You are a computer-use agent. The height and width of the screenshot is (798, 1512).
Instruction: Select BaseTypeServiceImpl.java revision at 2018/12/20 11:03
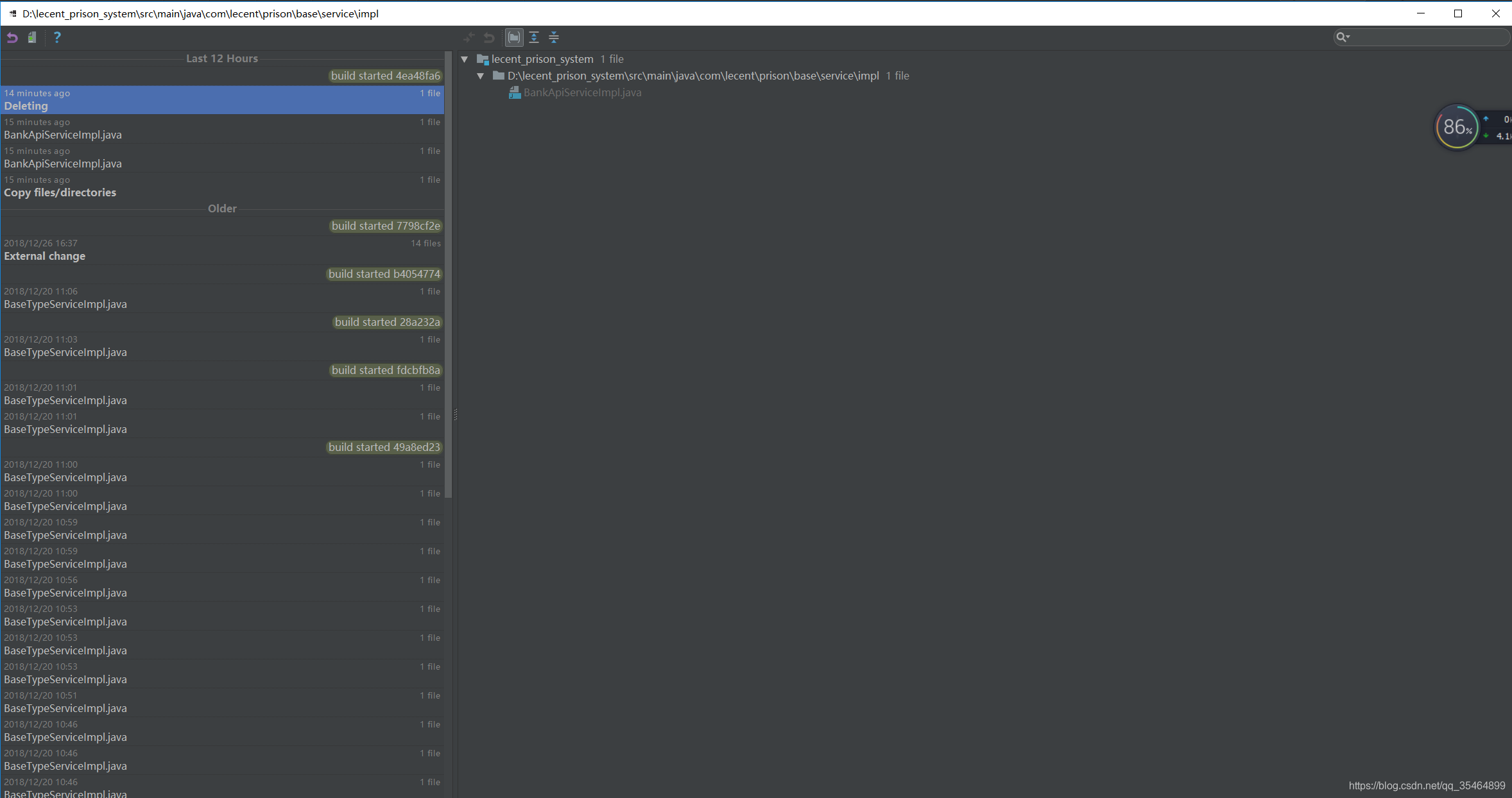click(222, 346)
